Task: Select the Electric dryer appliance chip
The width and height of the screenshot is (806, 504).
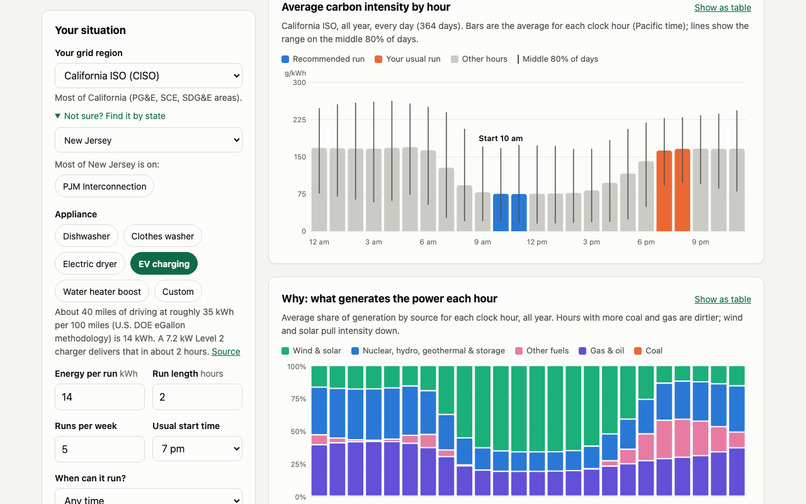Action: [90, 264]
